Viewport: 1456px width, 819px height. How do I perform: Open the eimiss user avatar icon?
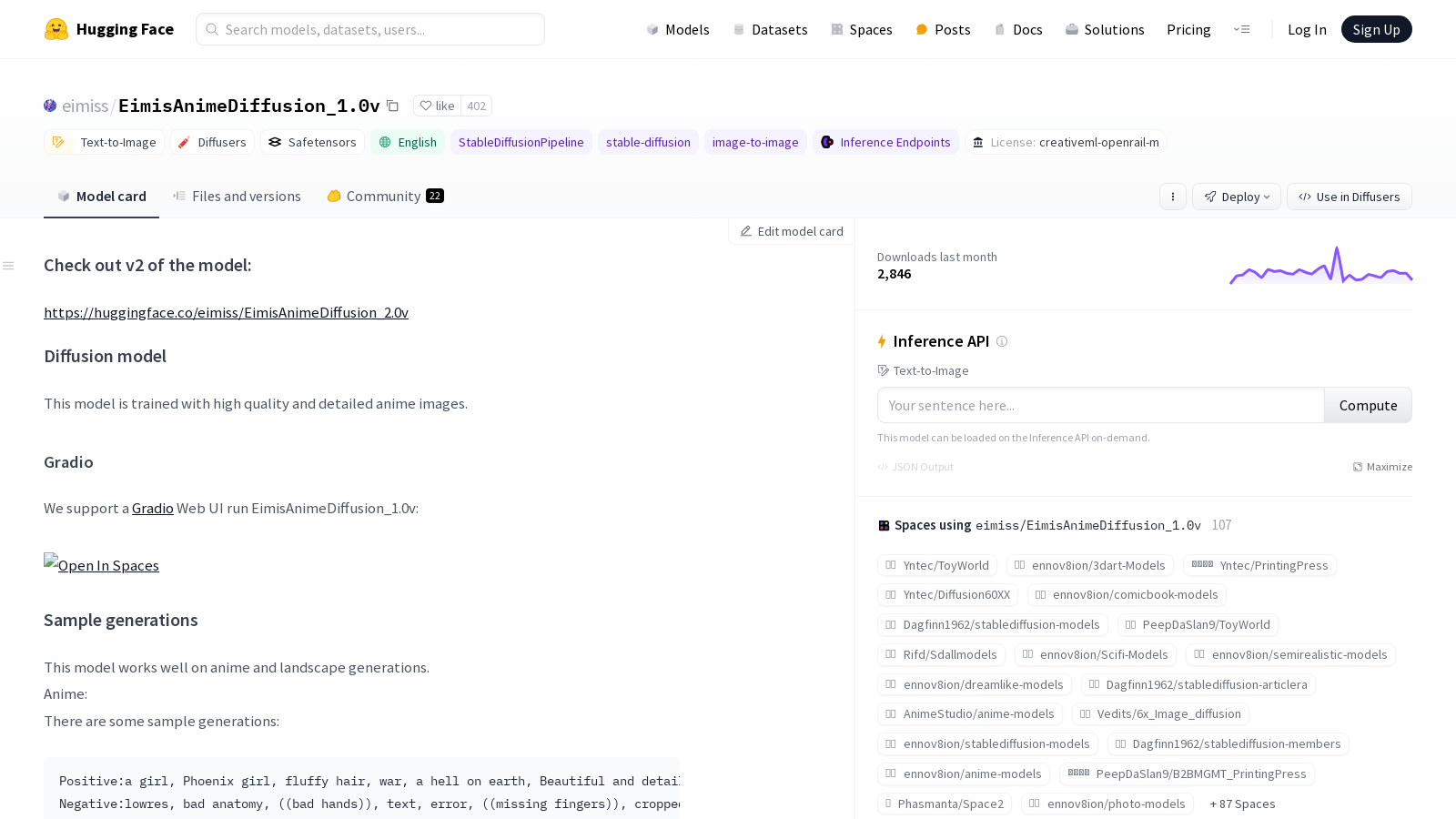coord(50,106)
